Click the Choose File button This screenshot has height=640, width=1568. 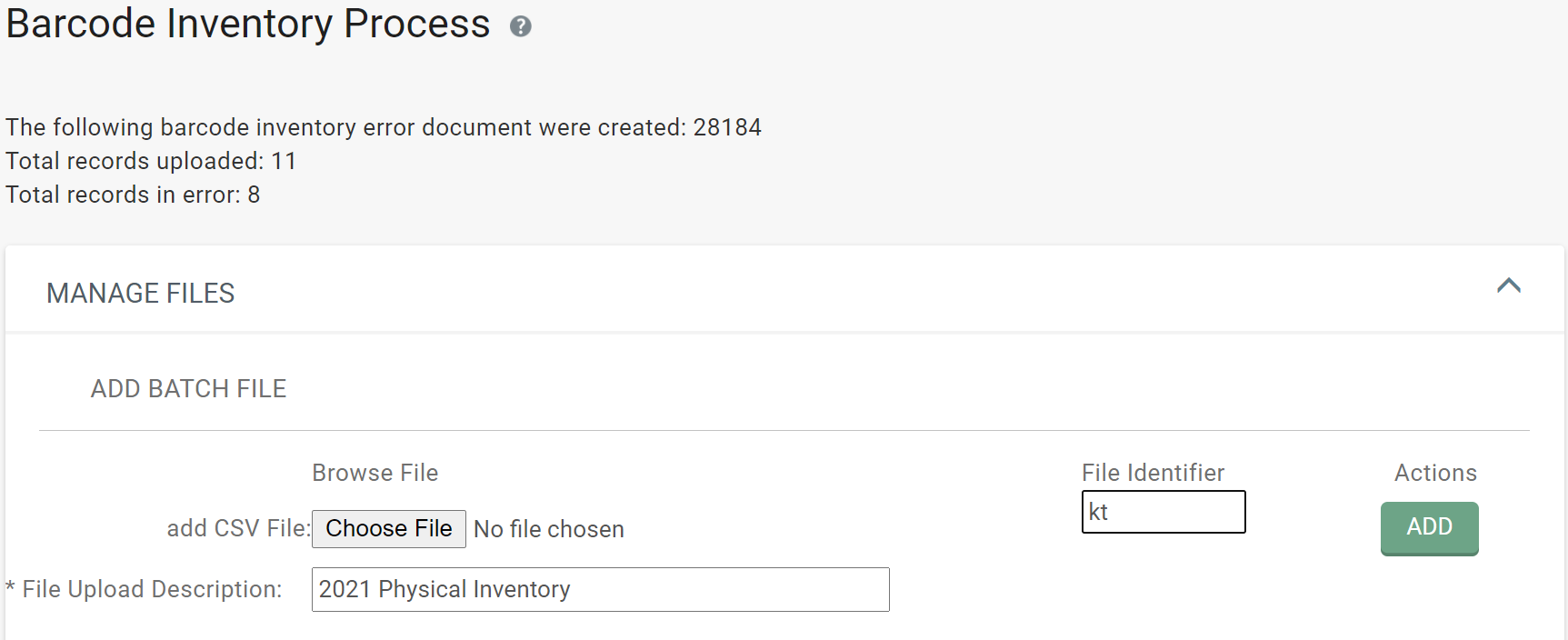(388, 529)
